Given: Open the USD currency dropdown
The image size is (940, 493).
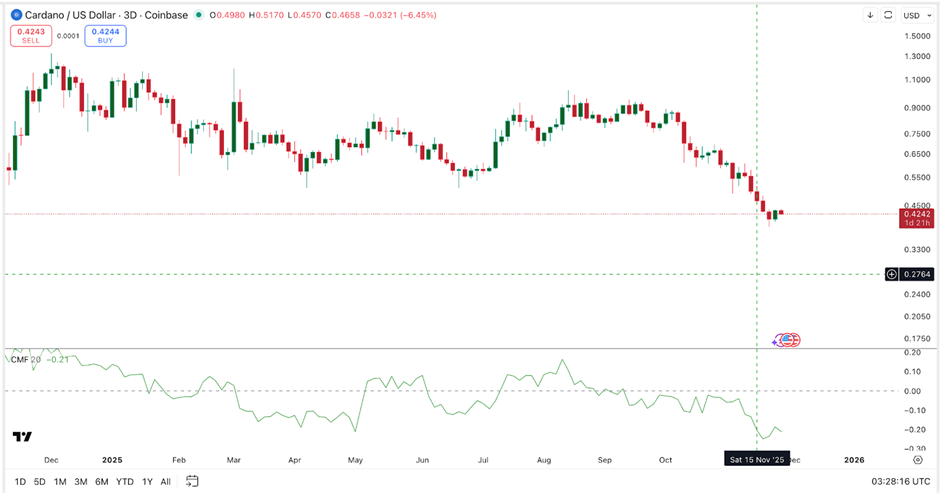Looking at the screenshot, I should click(916, 15).
